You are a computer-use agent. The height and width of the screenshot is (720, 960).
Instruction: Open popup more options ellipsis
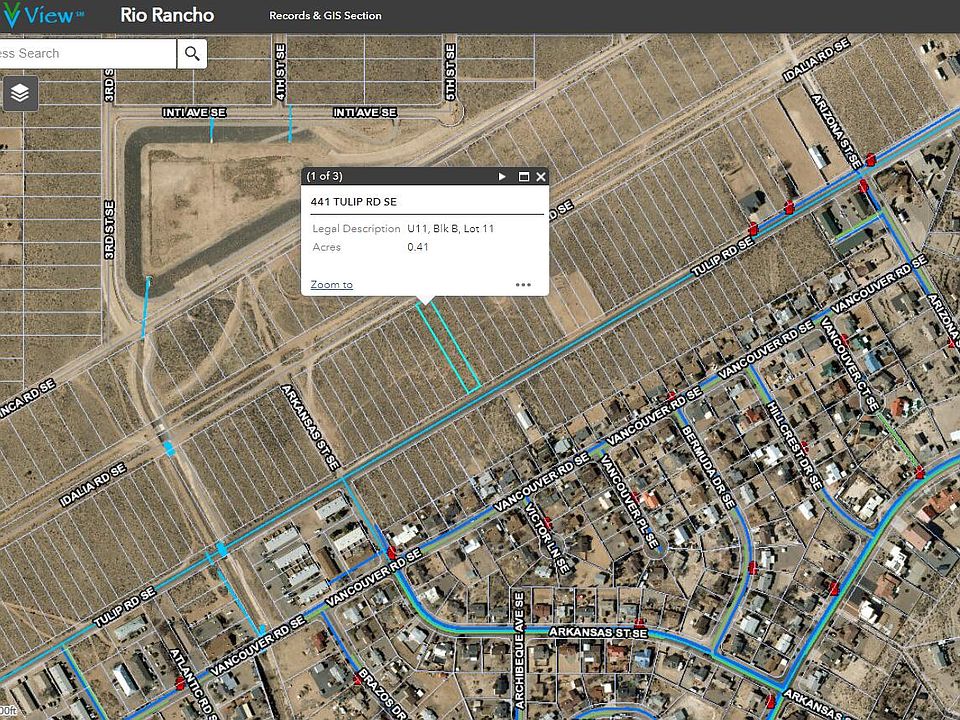point(523,285)
